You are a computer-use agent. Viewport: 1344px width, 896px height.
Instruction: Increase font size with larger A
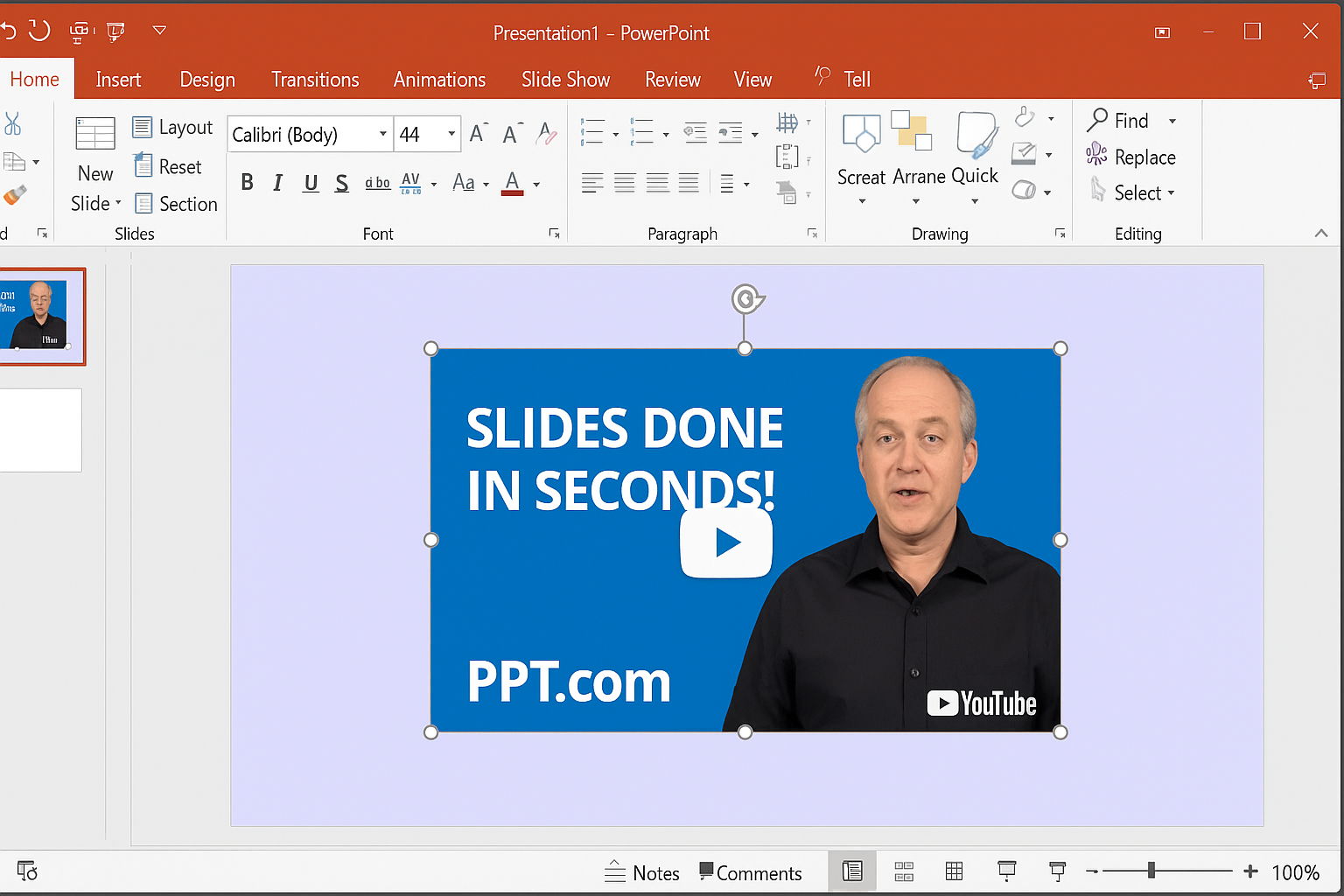(478, 133)
